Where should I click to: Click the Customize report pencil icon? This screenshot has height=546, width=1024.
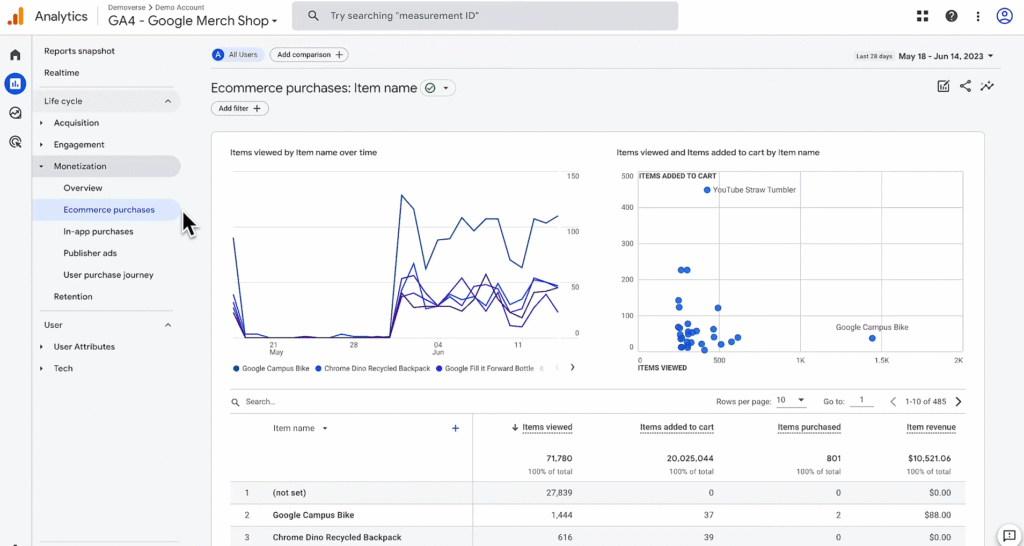click(943, 86)
